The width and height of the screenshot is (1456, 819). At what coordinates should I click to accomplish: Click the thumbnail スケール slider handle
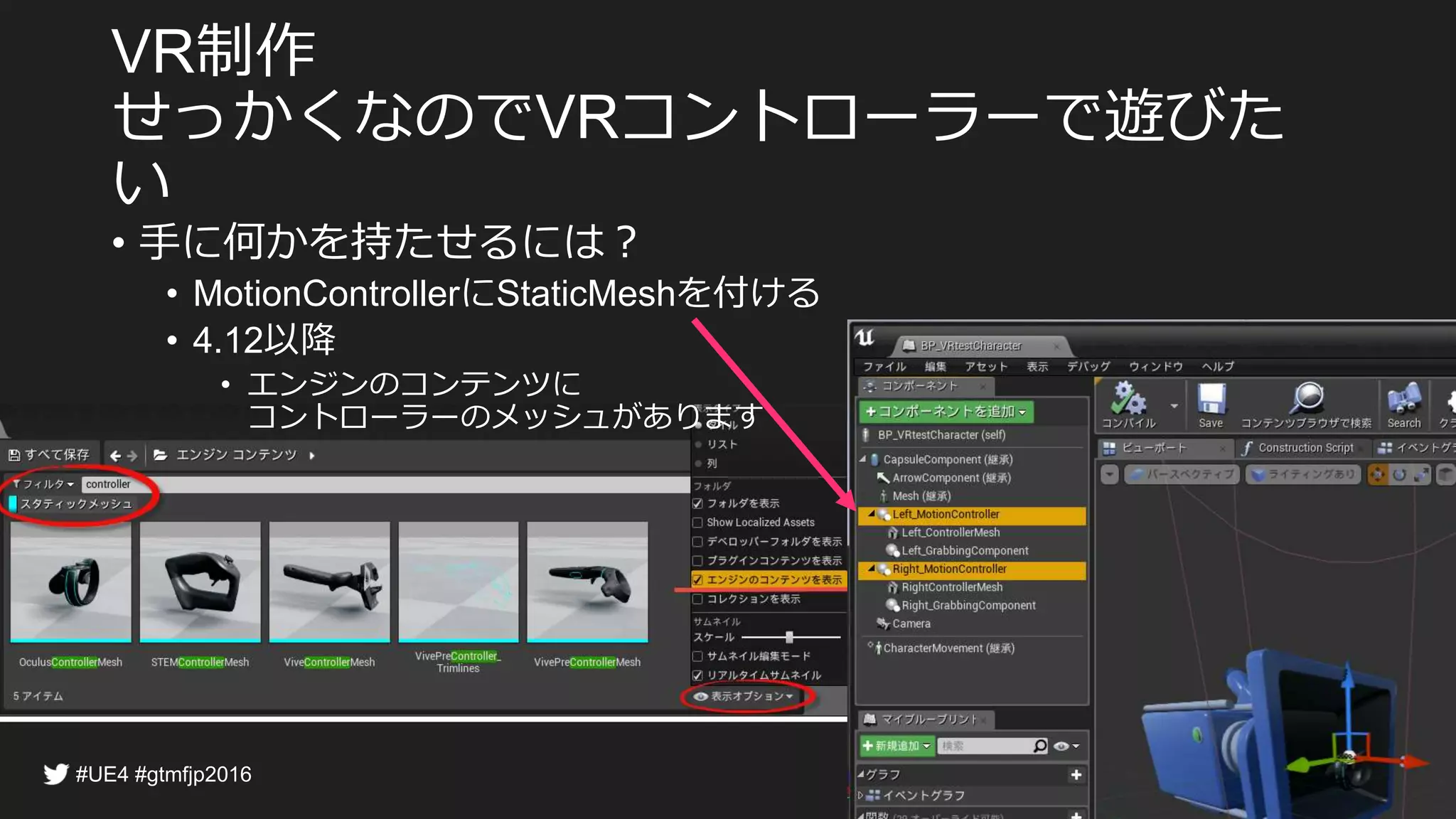tap(789, 637)
